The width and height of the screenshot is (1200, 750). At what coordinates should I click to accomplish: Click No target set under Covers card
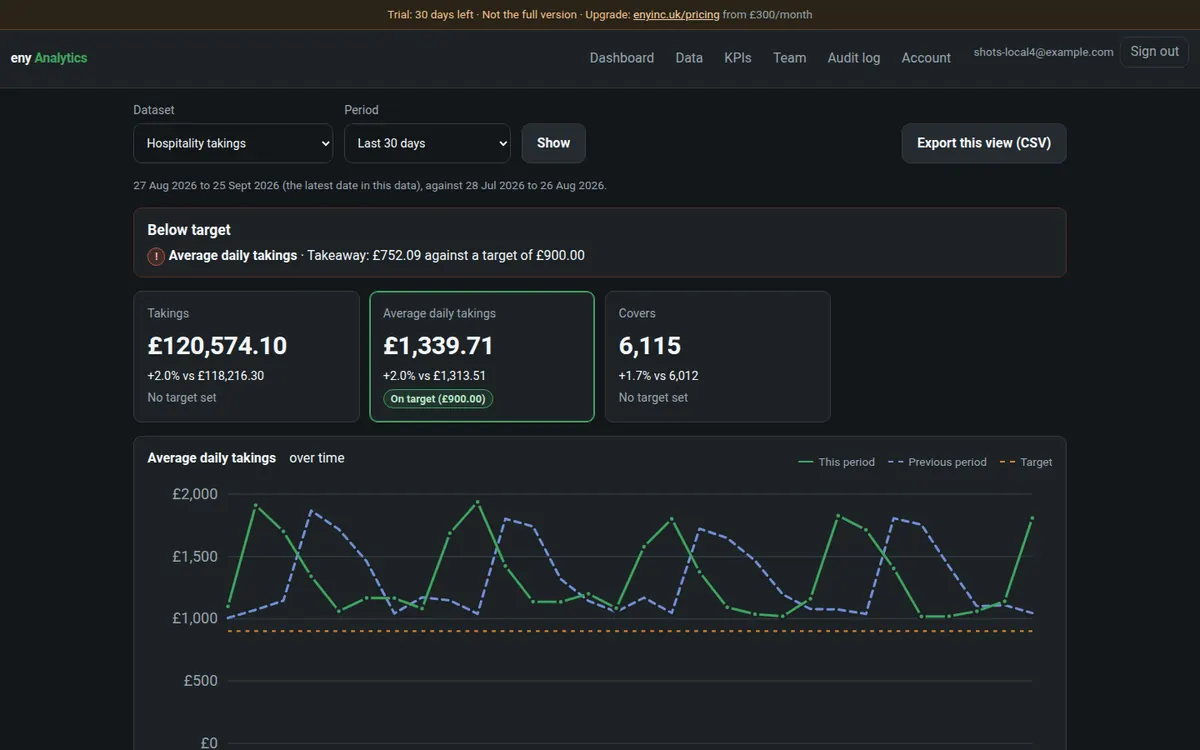[x=654, y=398]
